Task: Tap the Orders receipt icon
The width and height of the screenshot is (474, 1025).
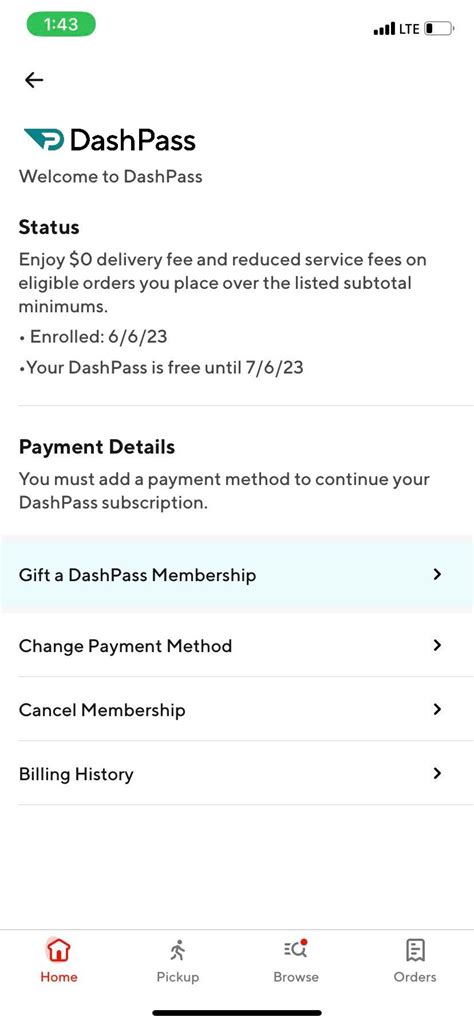Action: pyautogui.click(x=415, y=950)
